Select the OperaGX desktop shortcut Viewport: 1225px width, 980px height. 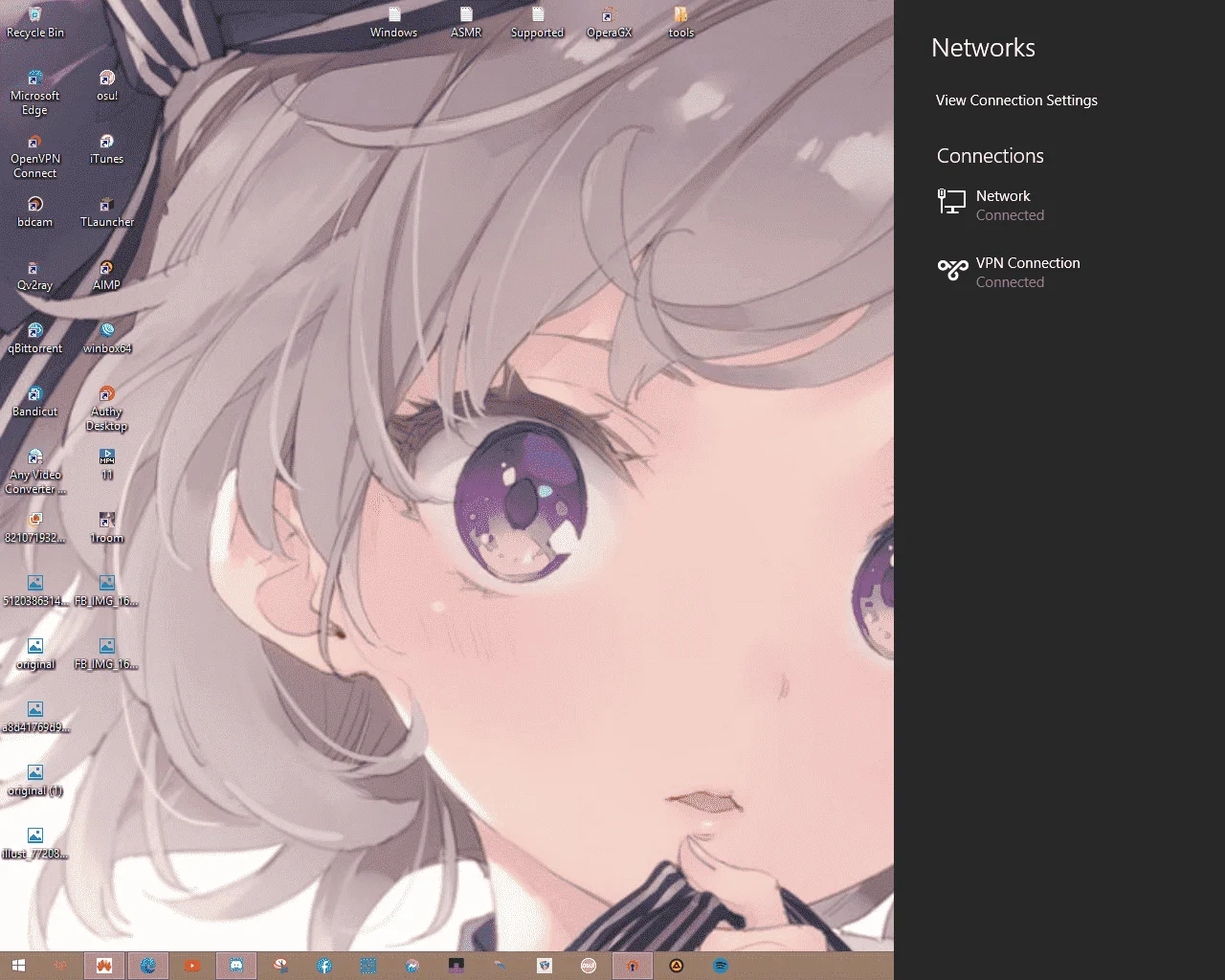(610, 23)
